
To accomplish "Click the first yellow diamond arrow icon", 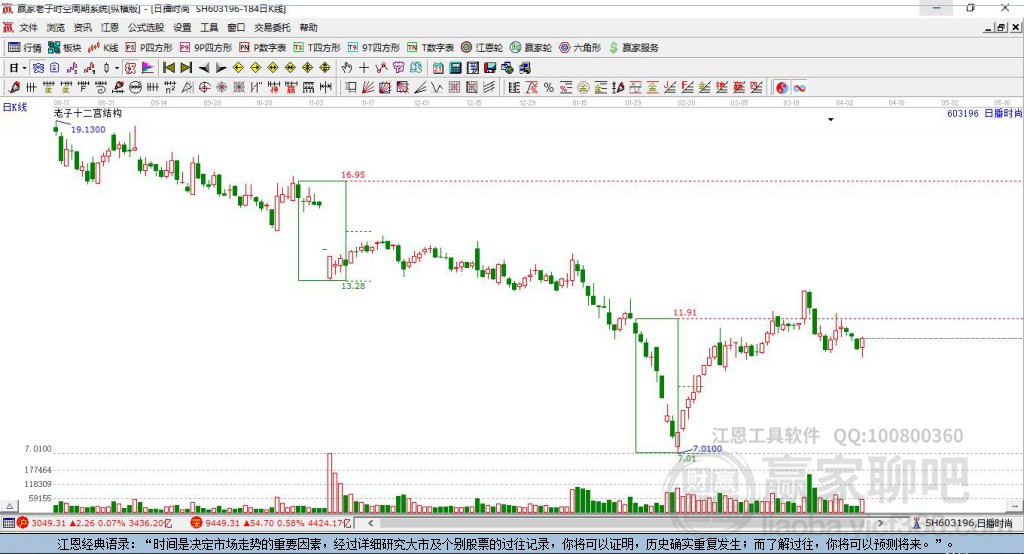I will [238, 68].
